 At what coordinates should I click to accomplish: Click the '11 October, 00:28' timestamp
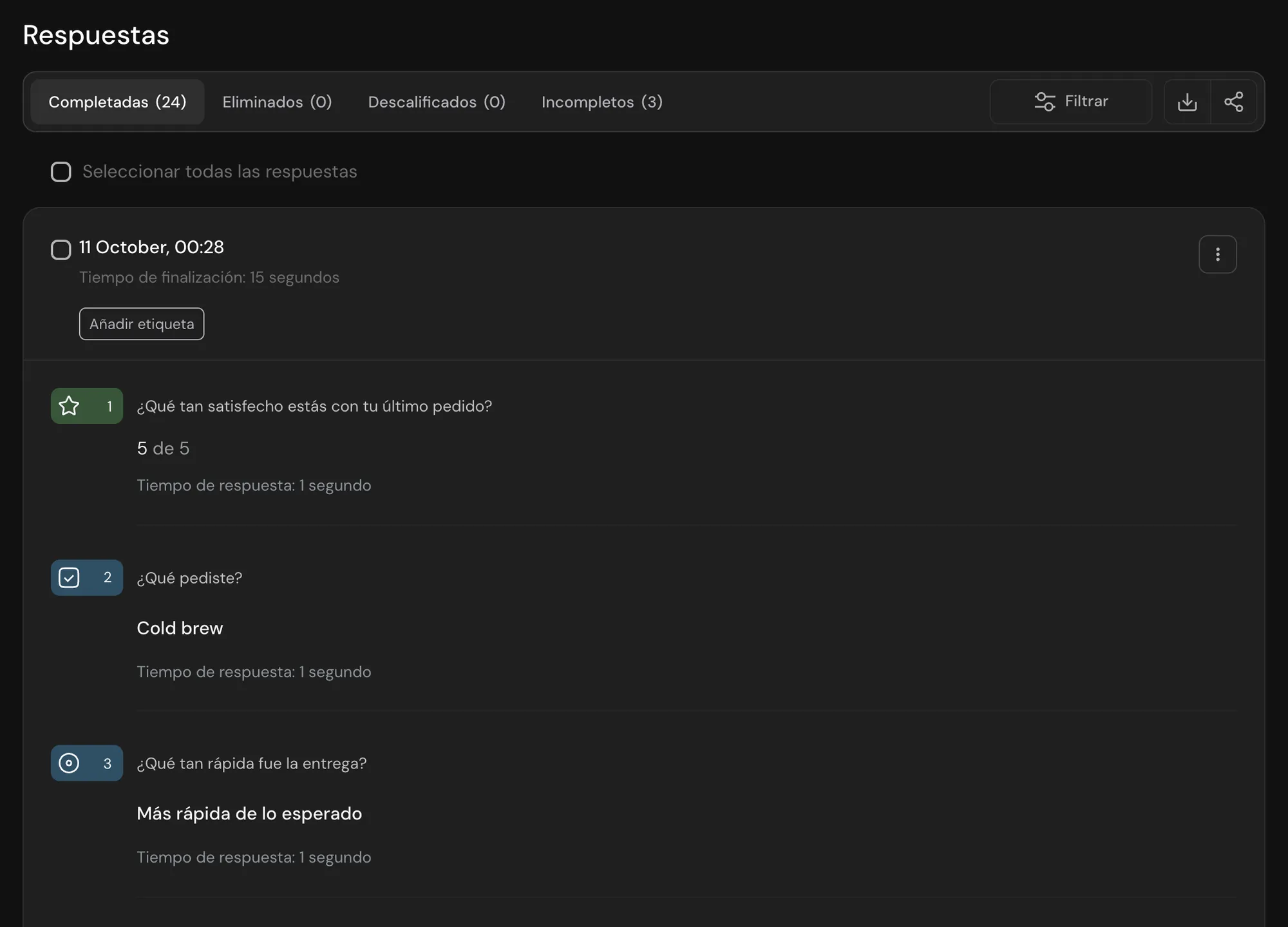point(151,247)
